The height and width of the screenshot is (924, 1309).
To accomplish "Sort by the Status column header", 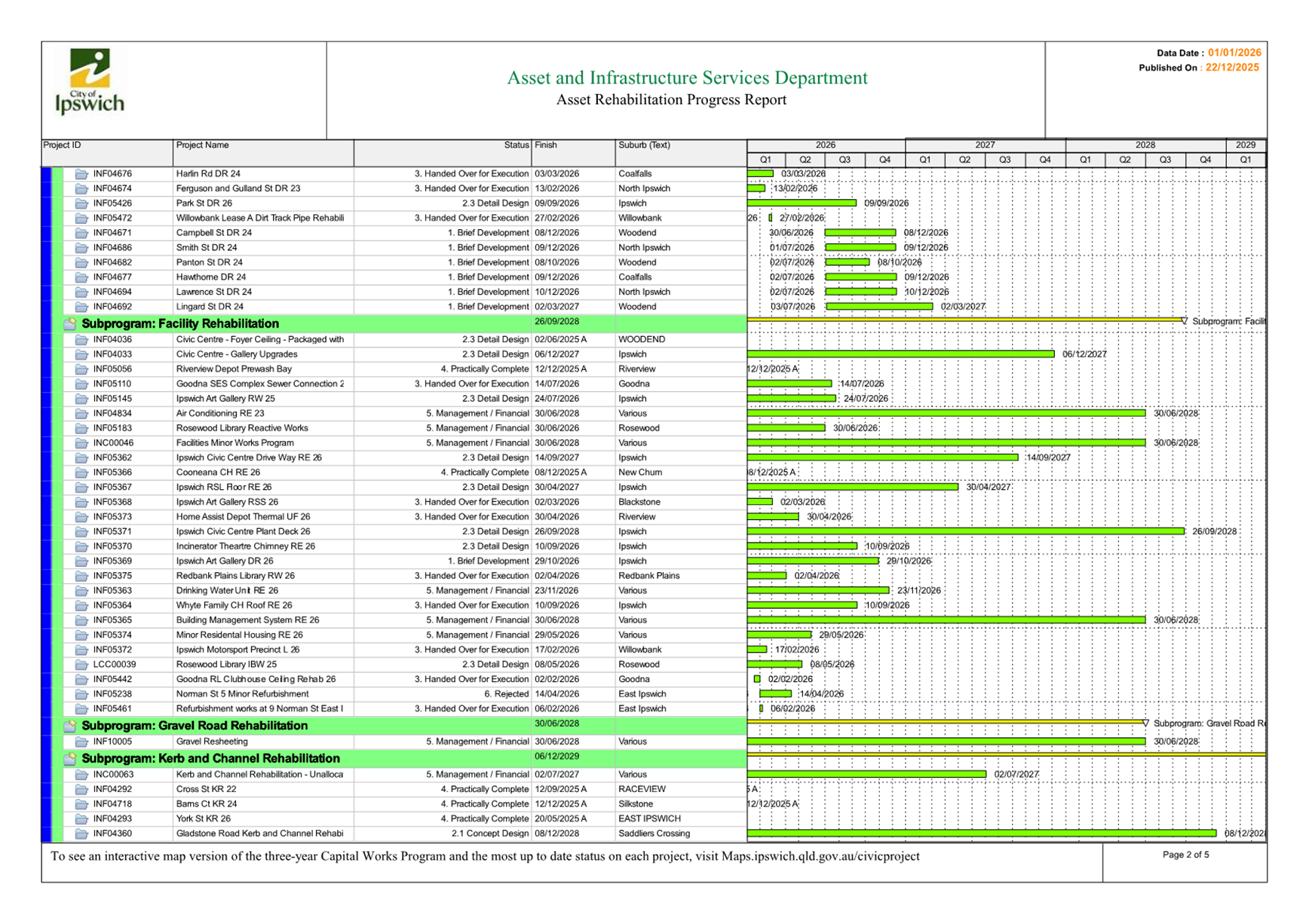I will click(517, 145).
